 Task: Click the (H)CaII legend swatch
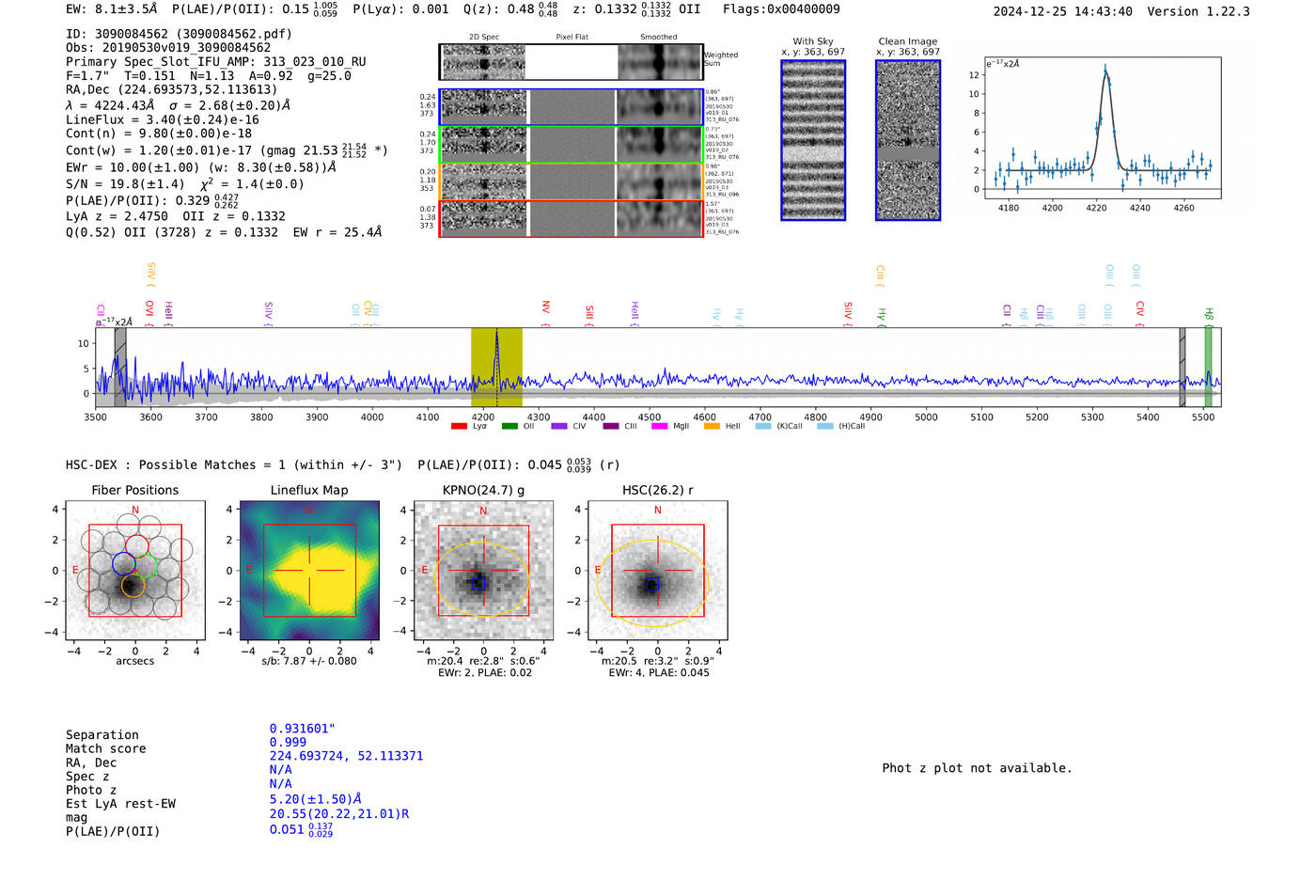point(825,427)
